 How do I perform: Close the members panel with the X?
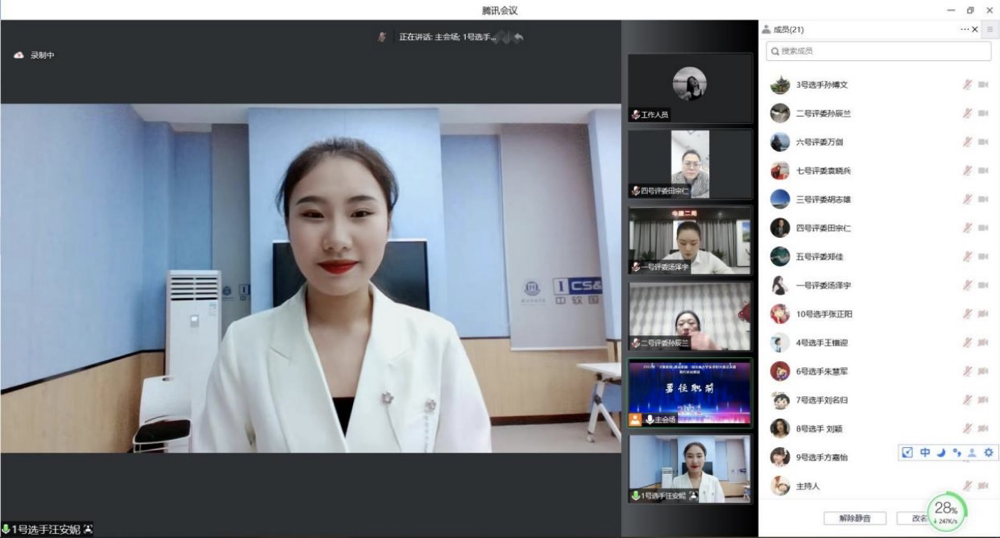click(x=975, y=30)
